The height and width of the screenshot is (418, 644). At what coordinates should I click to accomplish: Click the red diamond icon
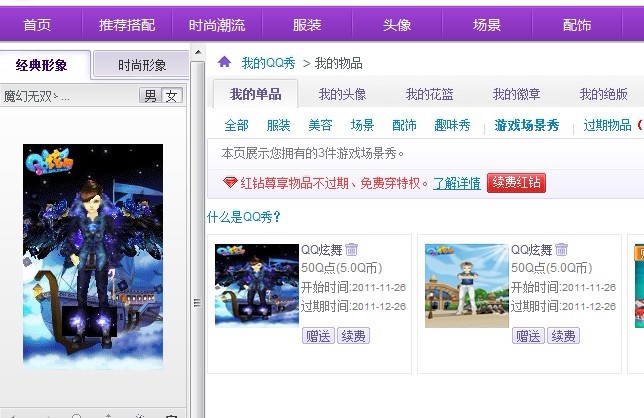tap(230, 182)
